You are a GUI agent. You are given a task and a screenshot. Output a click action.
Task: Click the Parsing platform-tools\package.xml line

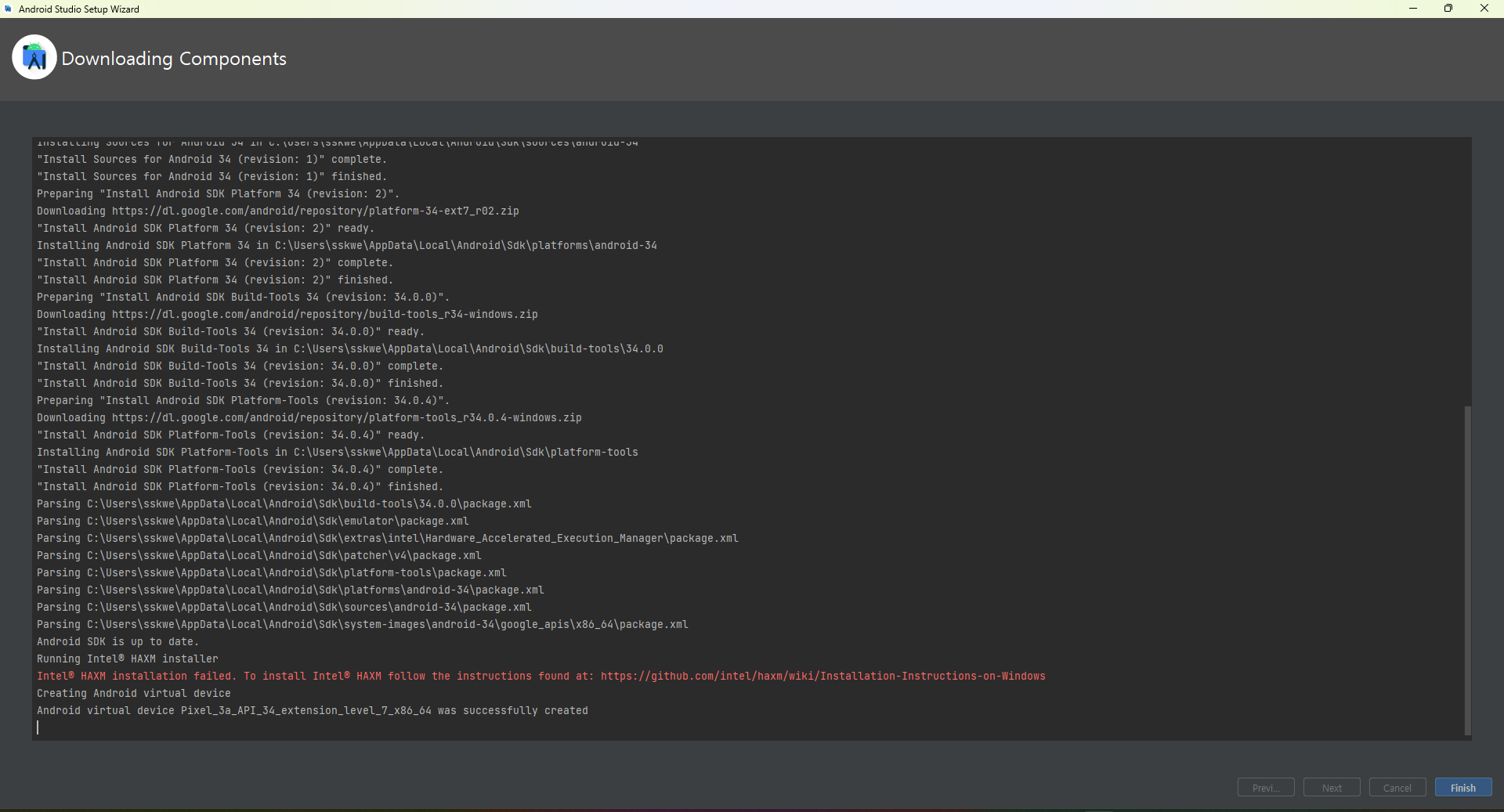(272, 572)
